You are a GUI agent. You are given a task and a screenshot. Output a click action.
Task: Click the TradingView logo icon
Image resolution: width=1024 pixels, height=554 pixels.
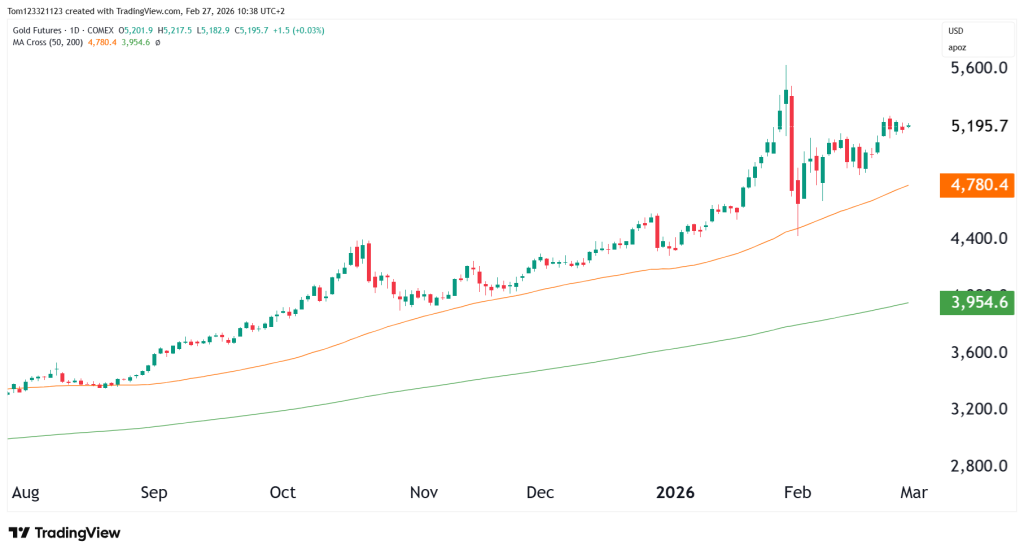click(19, 533)
